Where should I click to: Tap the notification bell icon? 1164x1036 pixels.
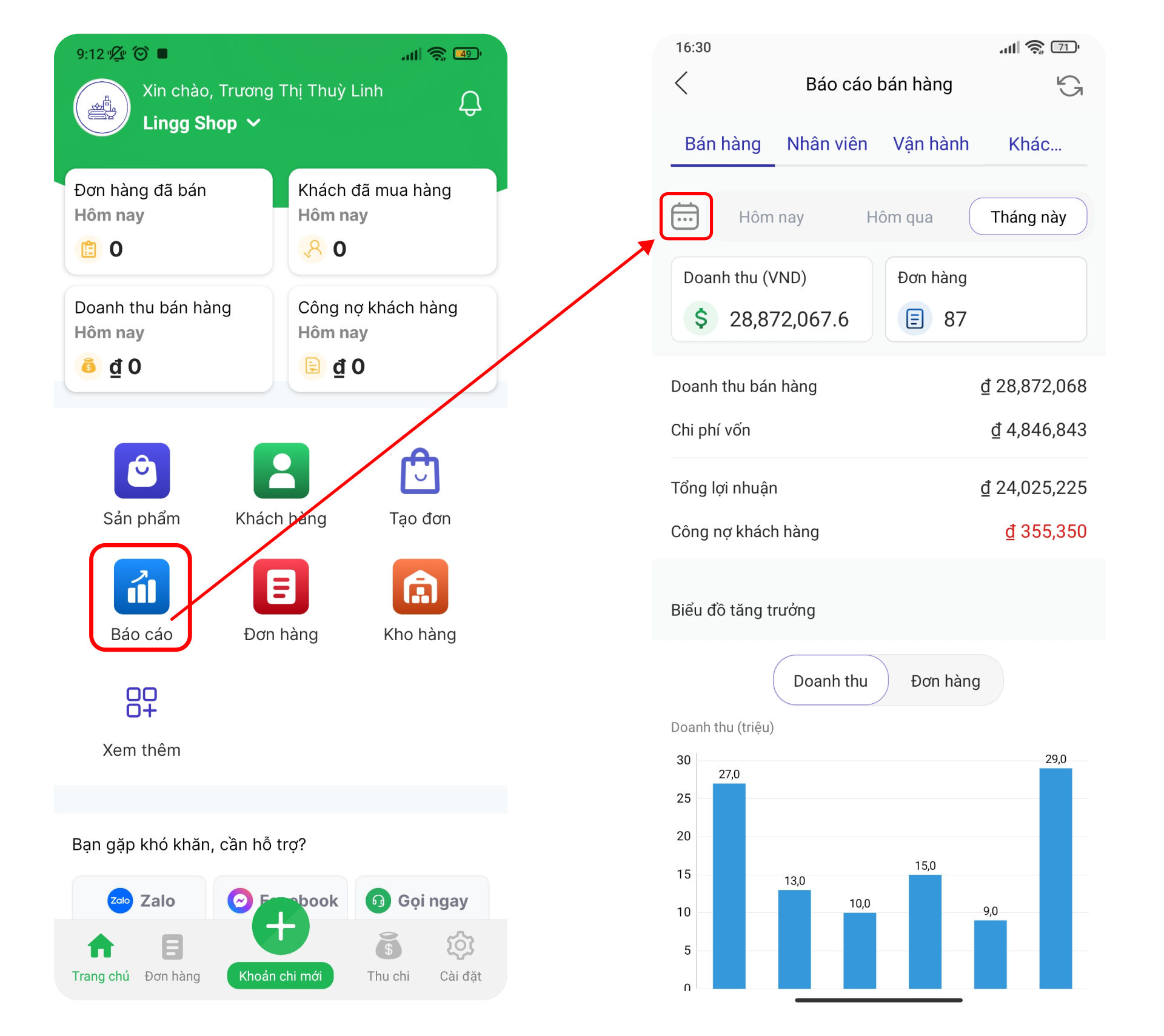coord(470,104)
